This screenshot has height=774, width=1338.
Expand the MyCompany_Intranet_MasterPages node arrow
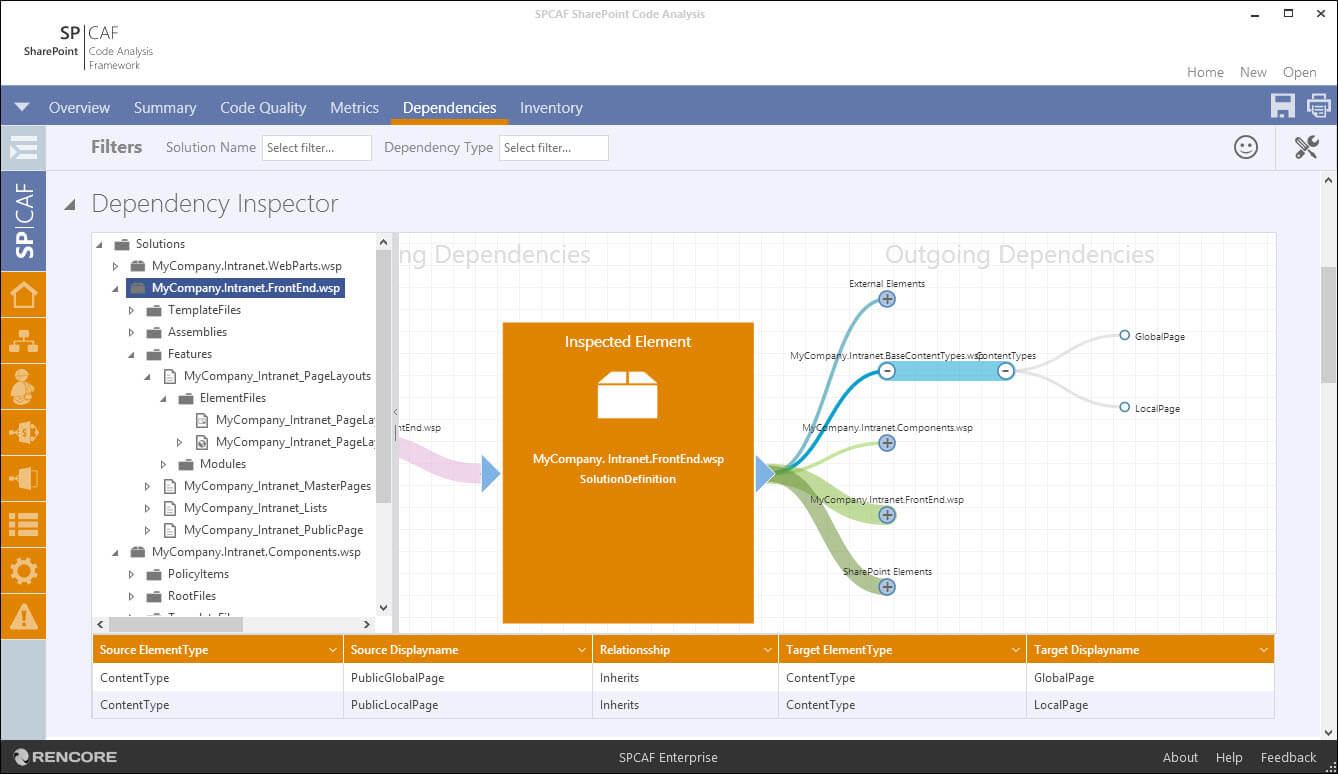pos(147,486)
